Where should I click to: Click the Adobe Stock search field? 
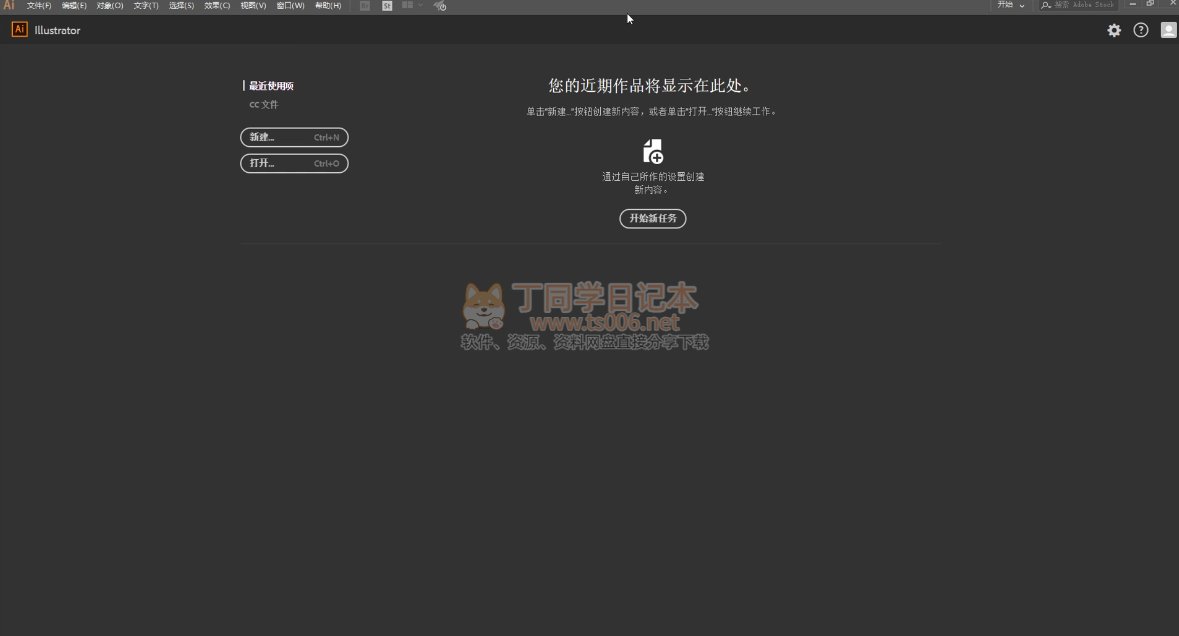1082,5
